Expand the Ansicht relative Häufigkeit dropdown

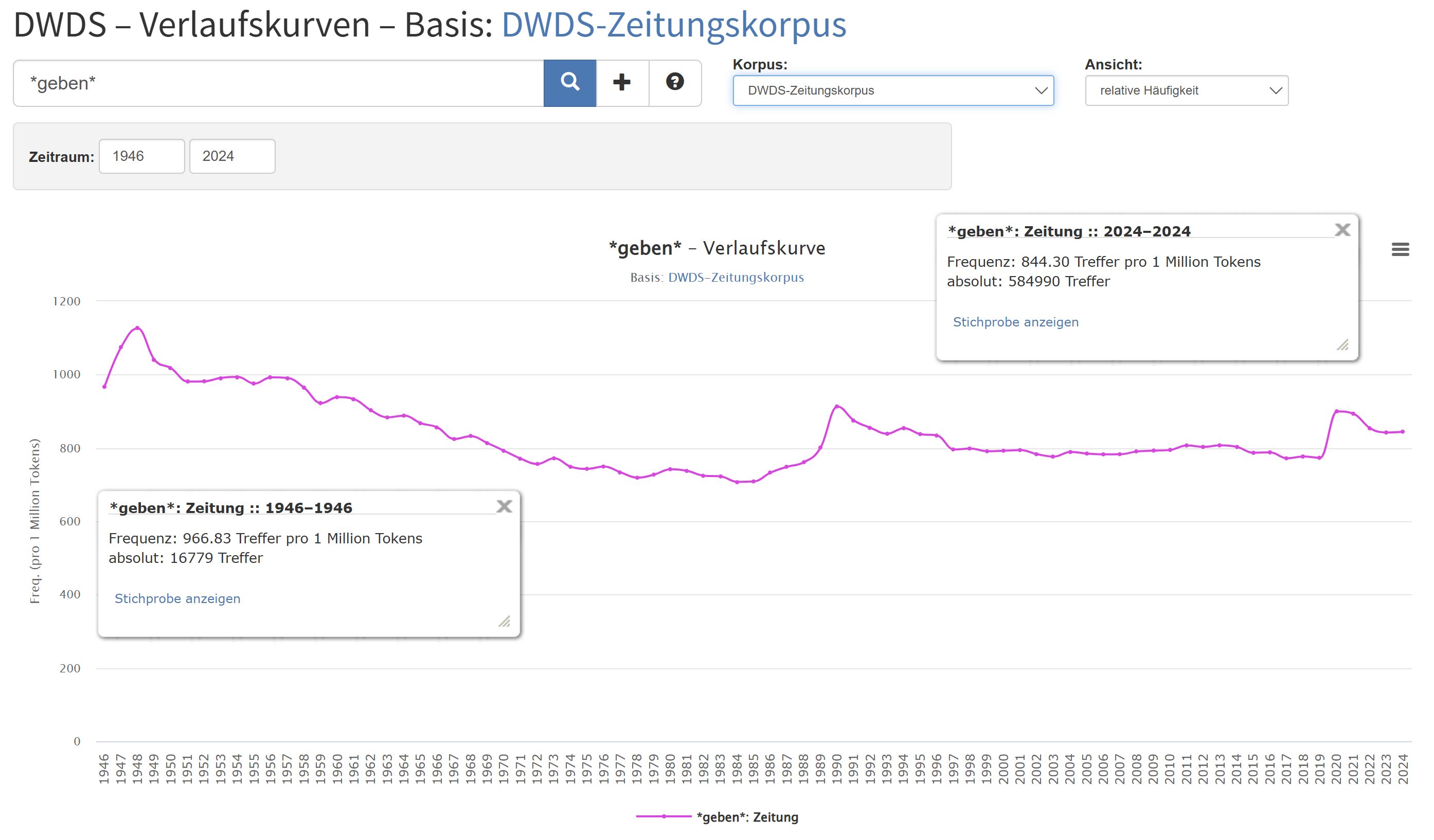click(1187, 90)
